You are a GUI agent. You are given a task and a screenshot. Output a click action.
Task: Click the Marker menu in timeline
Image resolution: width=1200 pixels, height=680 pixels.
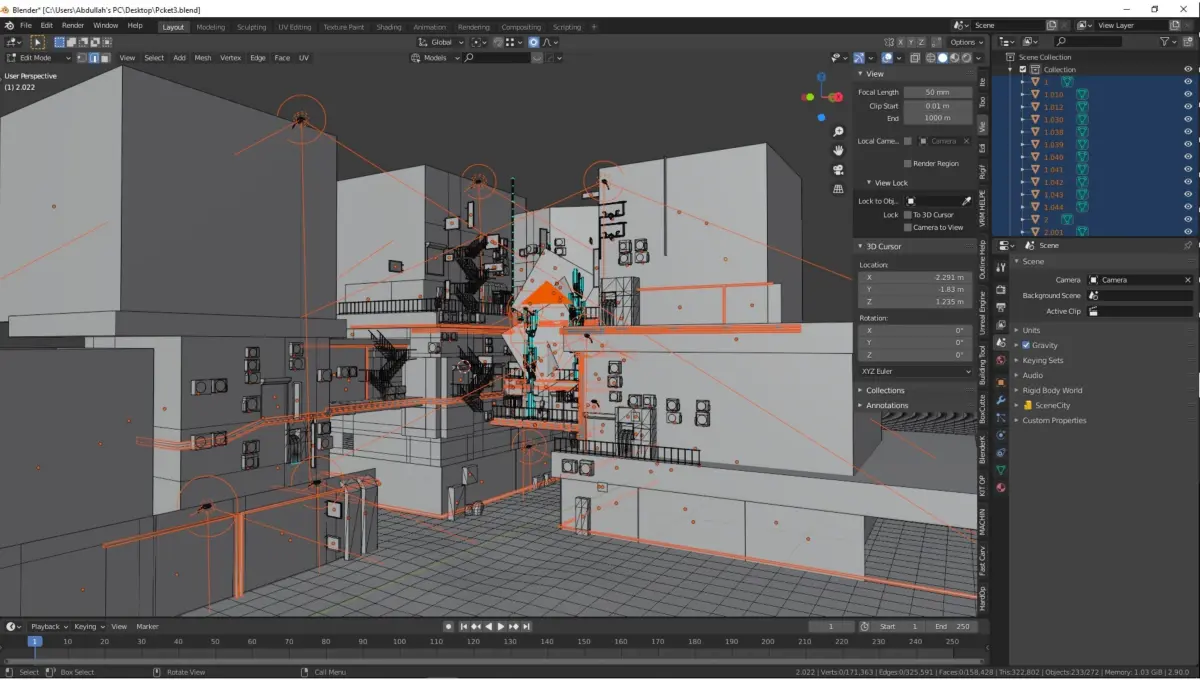(147, 626)
